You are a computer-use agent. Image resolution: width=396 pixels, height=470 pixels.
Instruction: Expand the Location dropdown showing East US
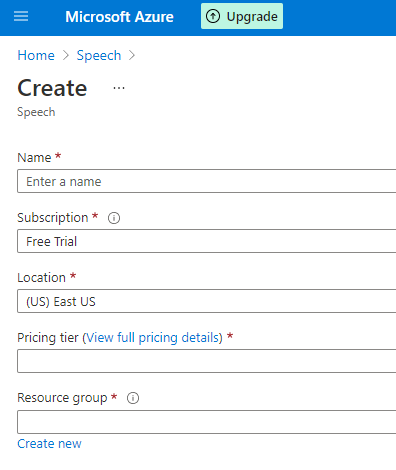[207, 301]
